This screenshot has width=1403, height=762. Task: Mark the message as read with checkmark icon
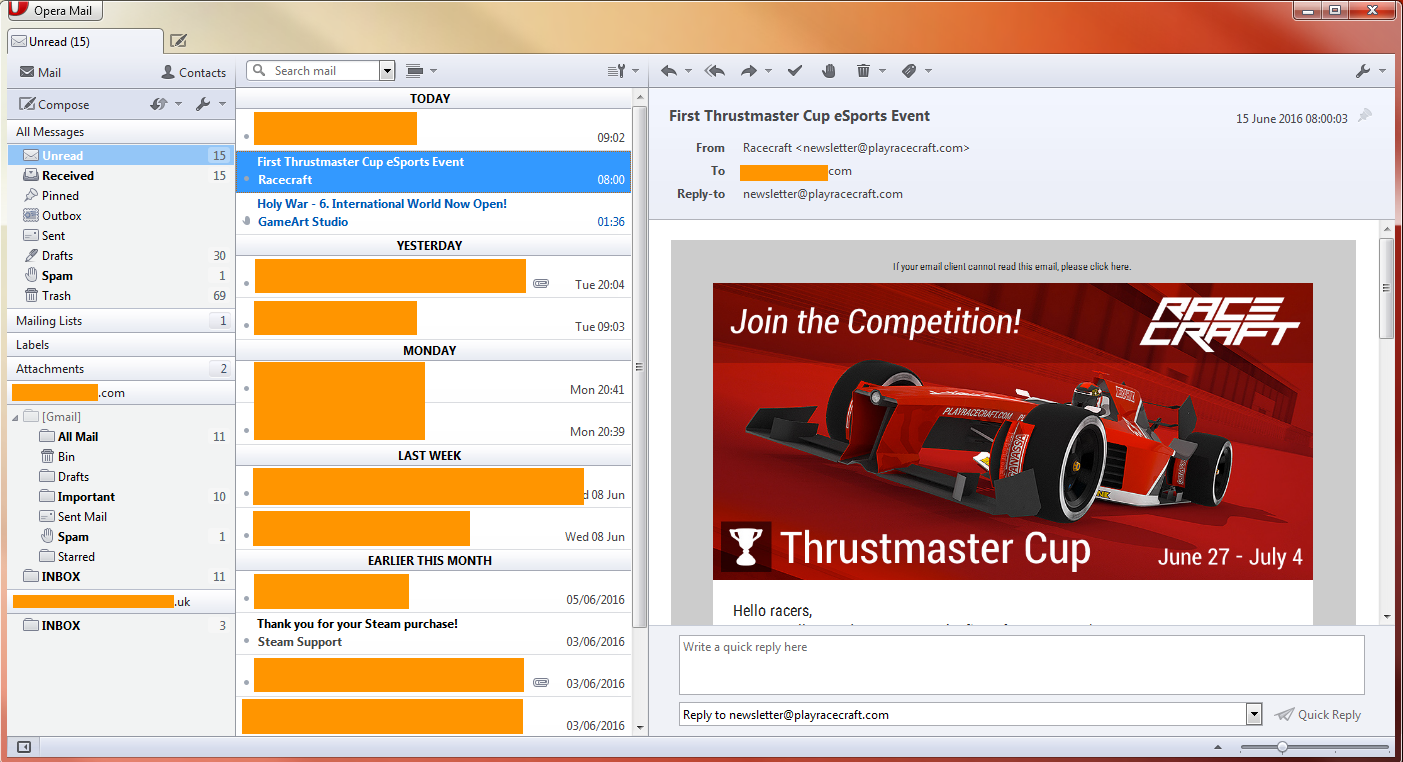(x=795, y=71)
